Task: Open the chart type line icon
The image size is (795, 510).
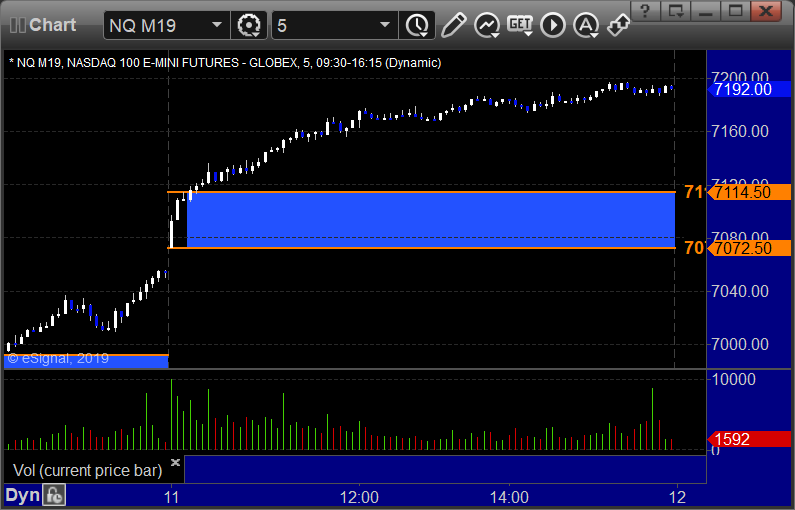Action: tap(487, 25)
